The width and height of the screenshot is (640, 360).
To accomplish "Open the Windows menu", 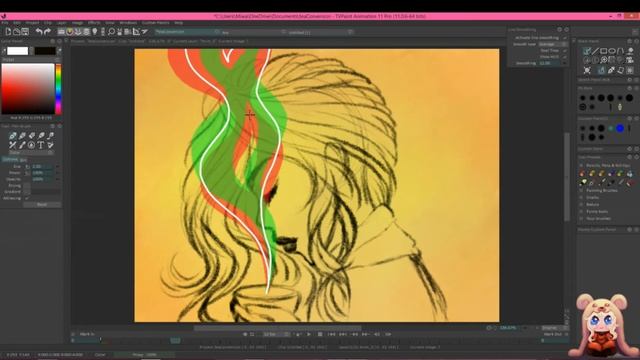I will click(x=128, y=23).
